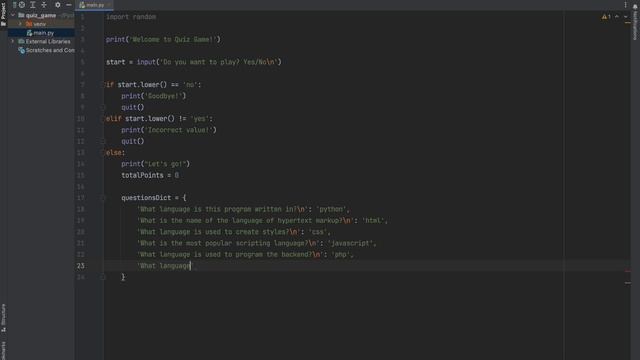
Task: Open the Structure tool window stripe button
Action: (x=3, y=318)
